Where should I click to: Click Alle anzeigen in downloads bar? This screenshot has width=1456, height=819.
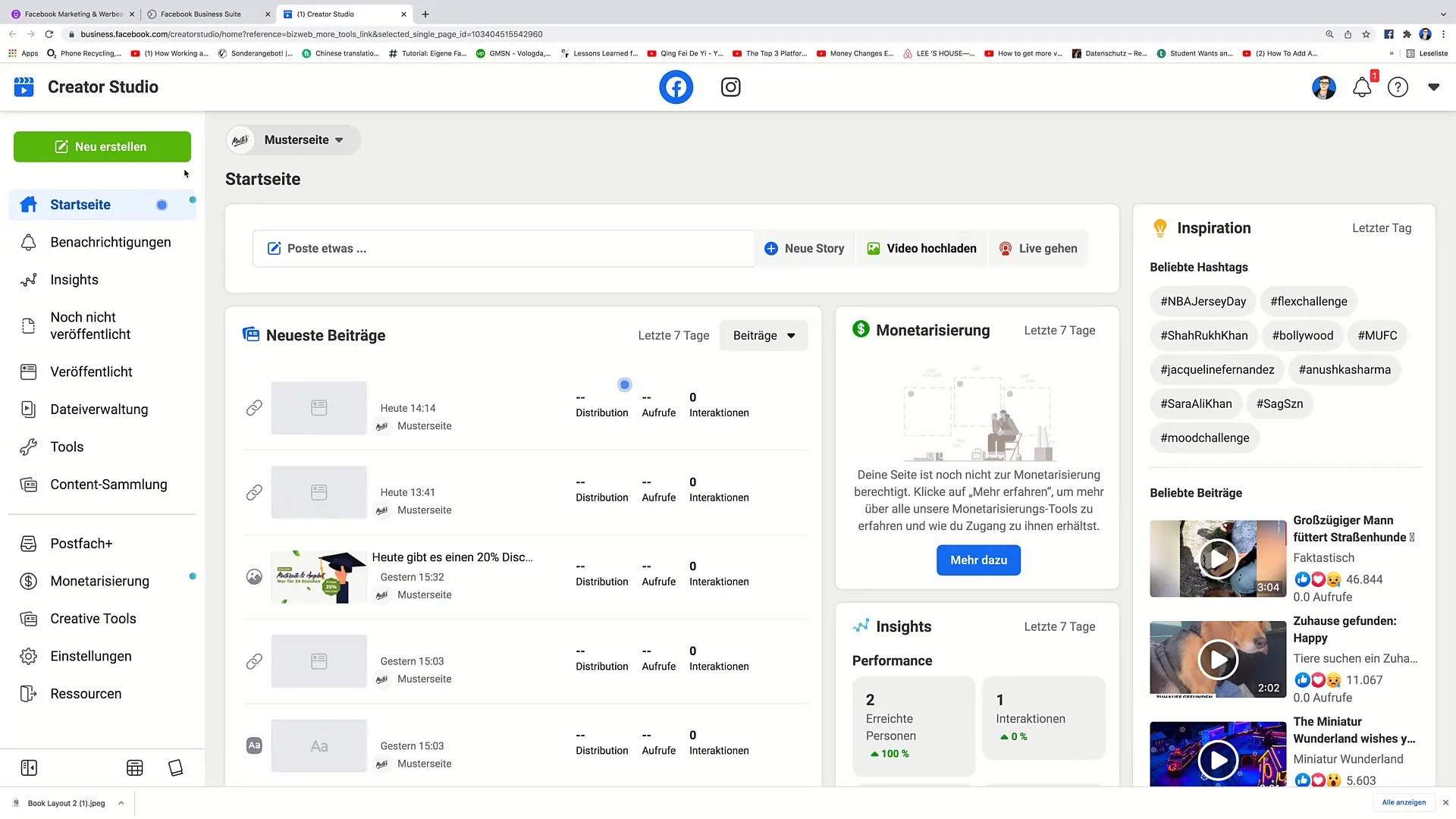click(x=1403, y=802)
